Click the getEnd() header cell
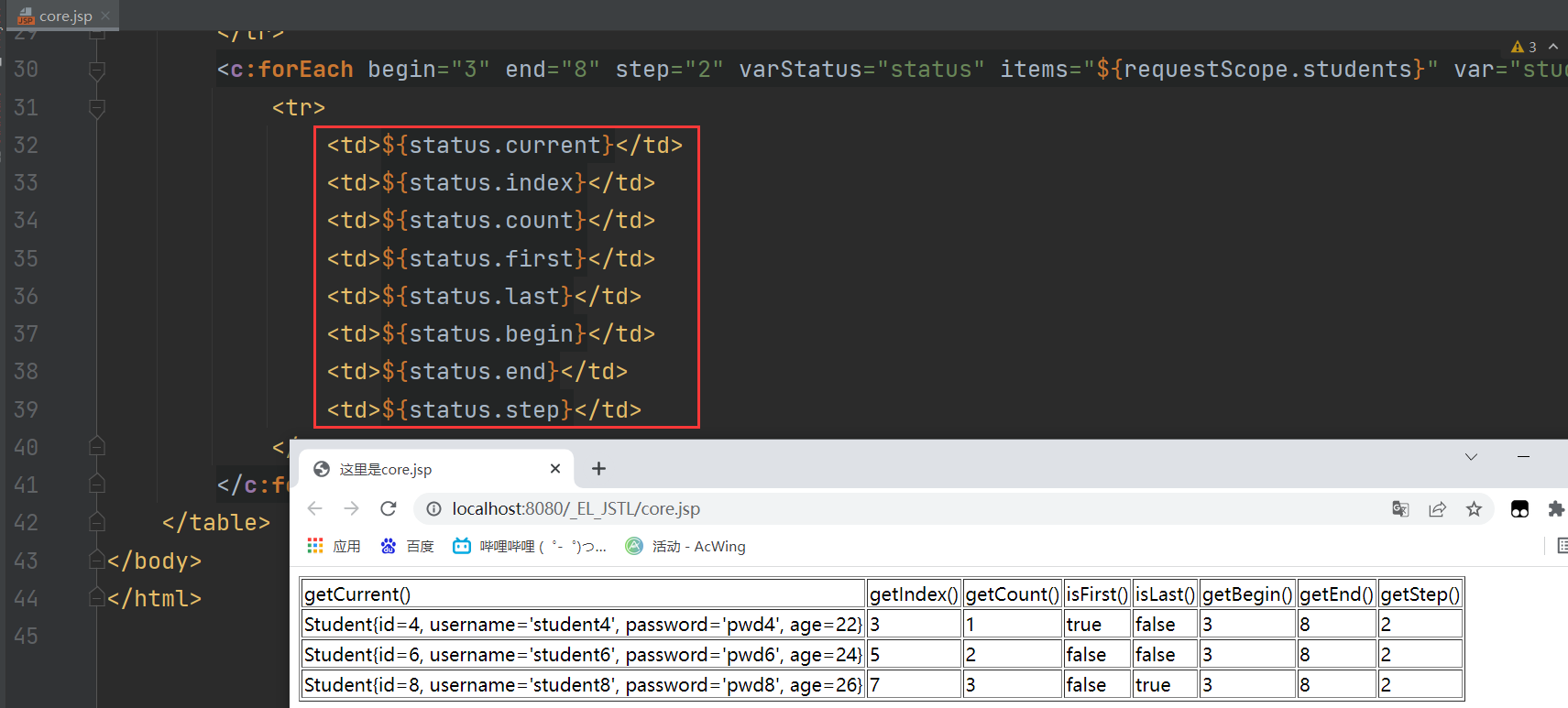 click(x=1336, y=594)
